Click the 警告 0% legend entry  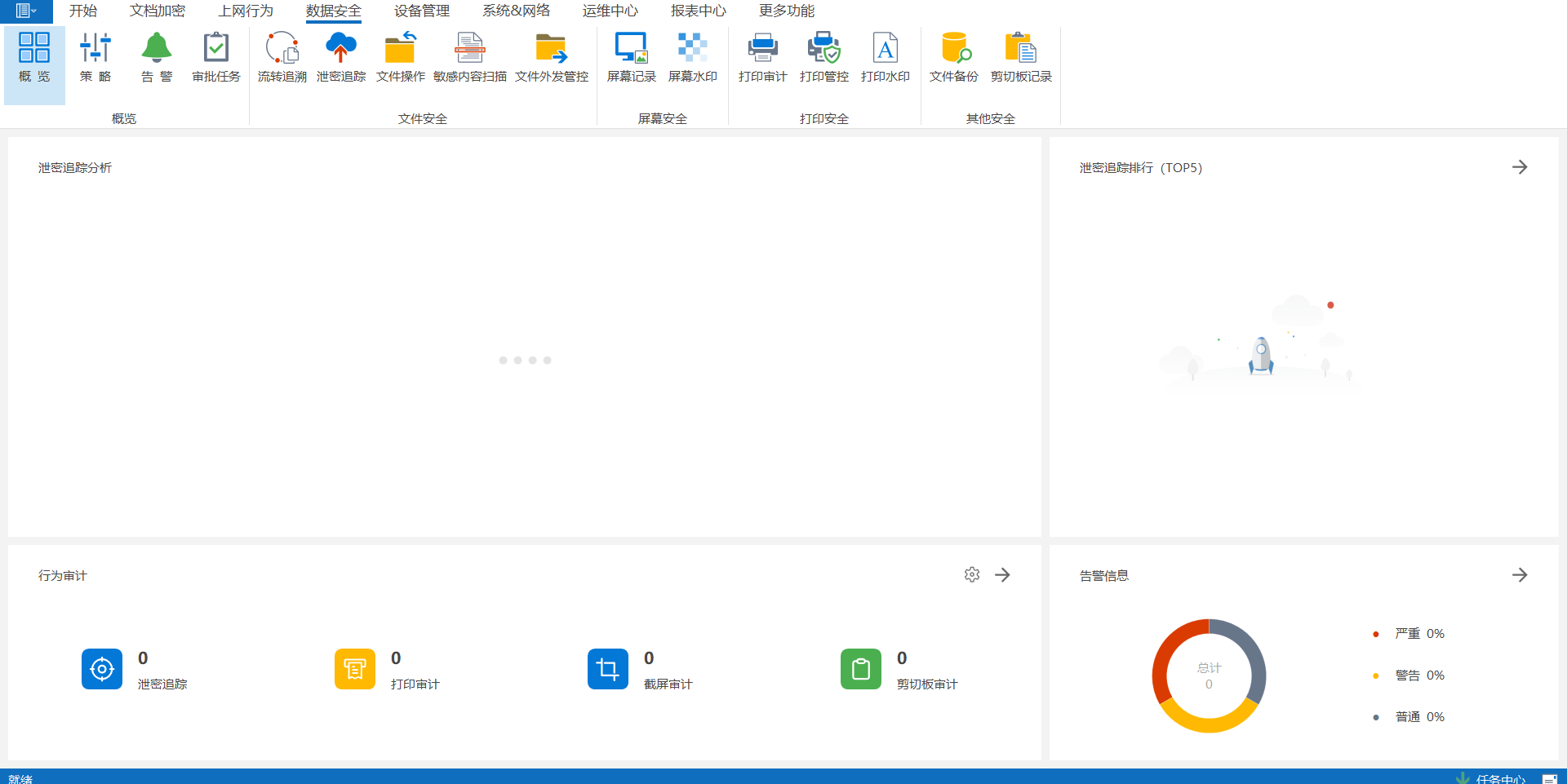click(x=1409, y=675)
